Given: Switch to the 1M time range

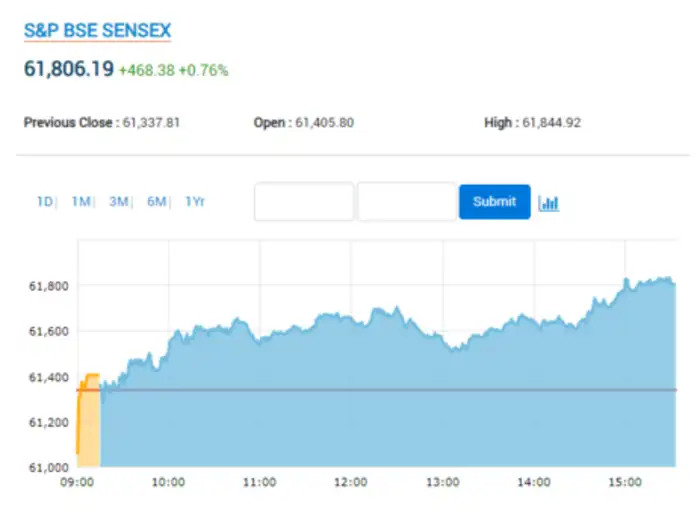Looking at the screenshot, I should pyautogui.click(x=80, y=202).
